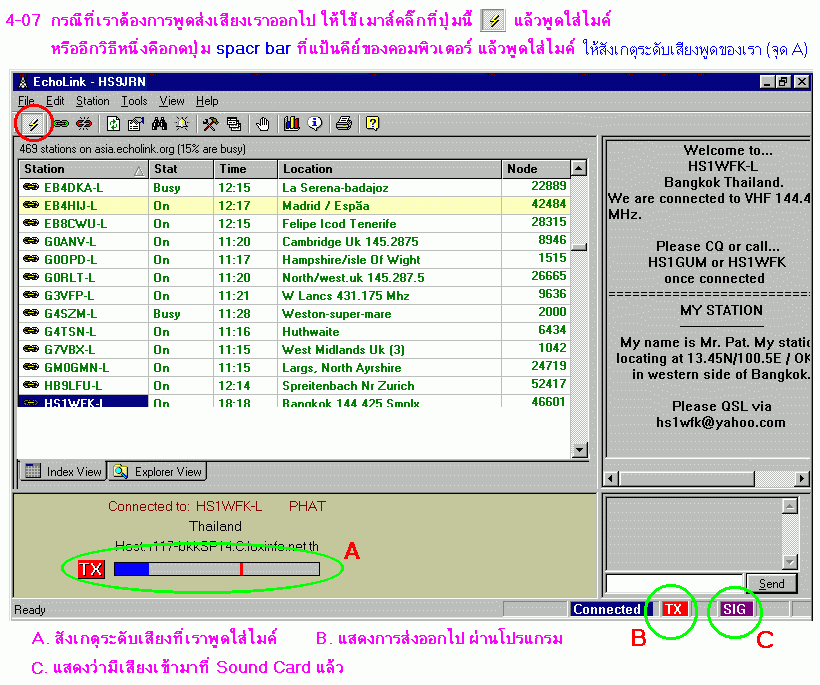Sort by the Stat column header
Screen dimensions: 820x685
(x=181, y=169)
